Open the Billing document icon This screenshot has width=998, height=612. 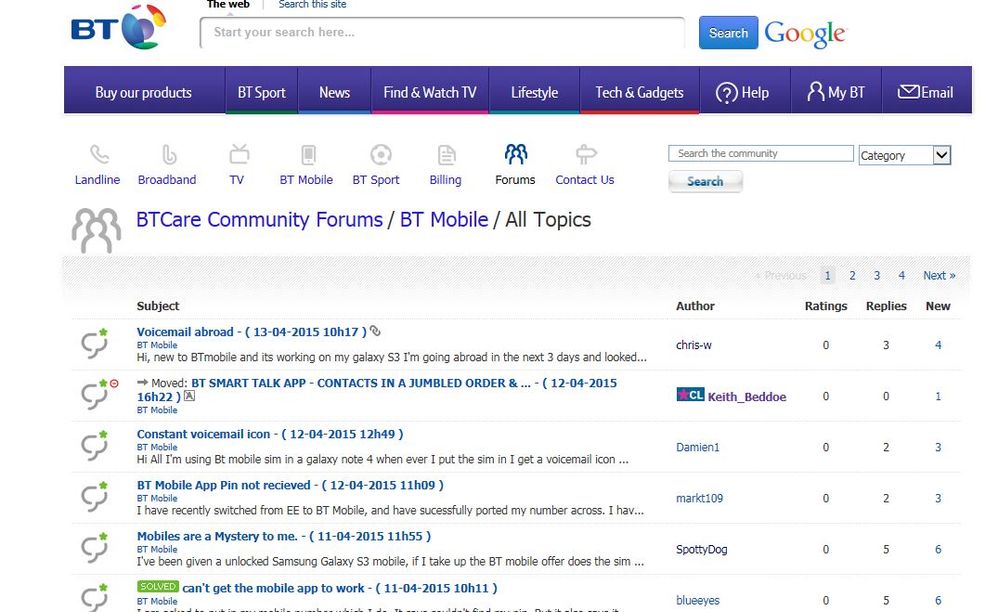[x=447, y=155]
